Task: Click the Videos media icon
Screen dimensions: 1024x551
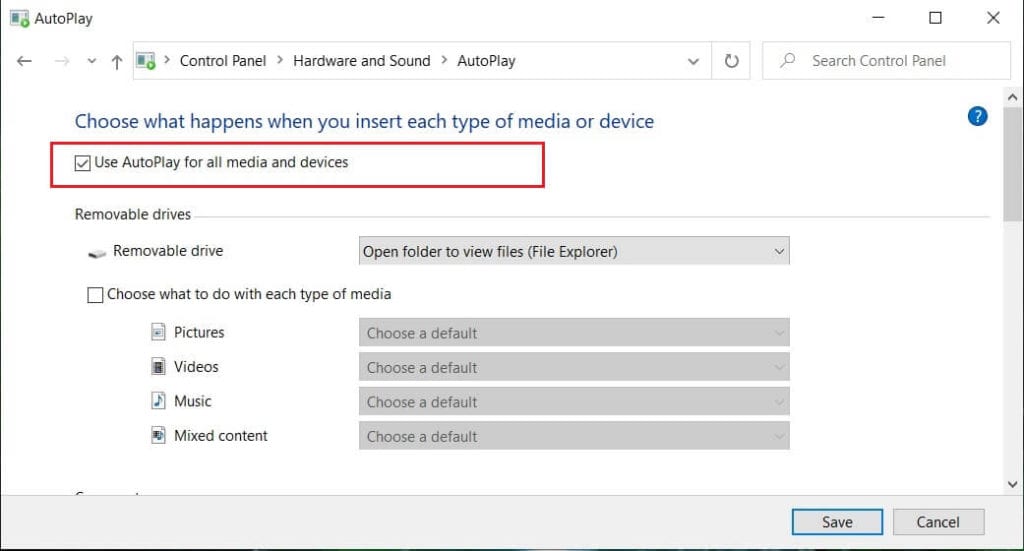Action: tap(158, 367)
